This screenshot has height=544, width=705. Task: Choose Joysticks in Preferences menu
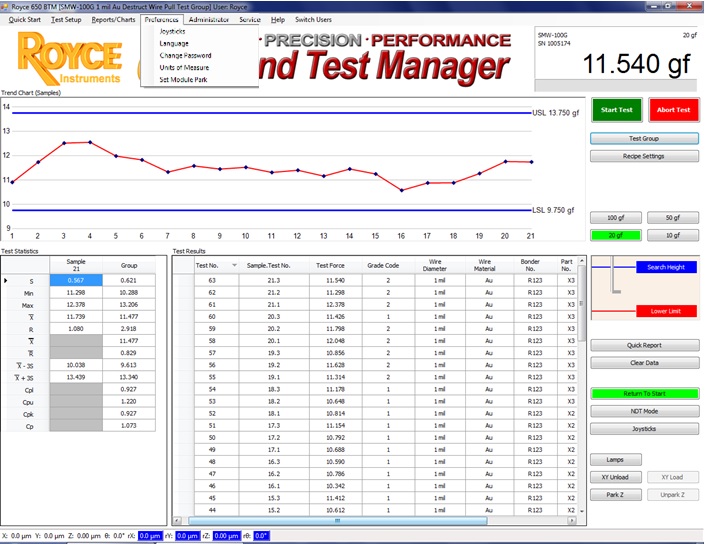(172, 31)
